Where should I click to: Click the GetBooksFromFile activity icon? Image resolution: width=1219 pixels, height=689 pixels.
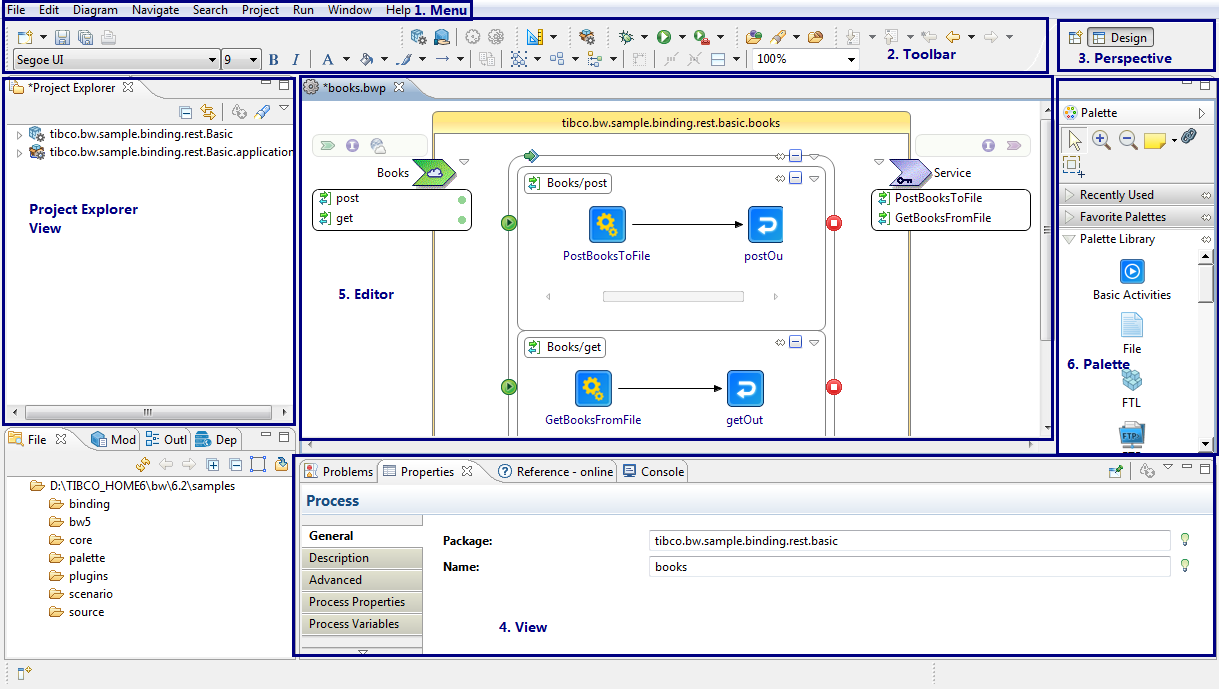(593, 388)
